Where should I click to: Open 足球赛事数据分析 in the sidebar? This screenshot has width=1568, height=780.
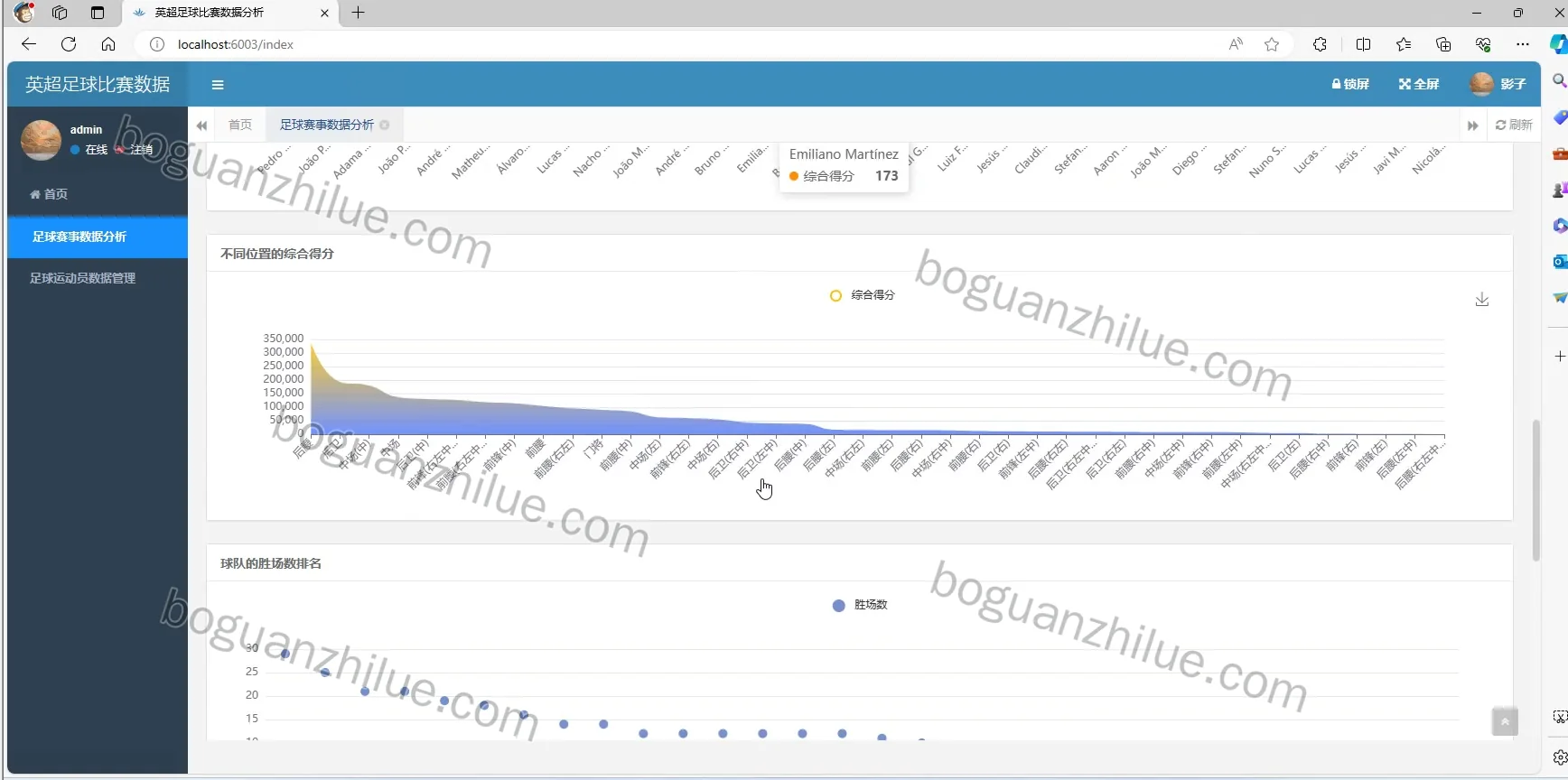point(98,237)
